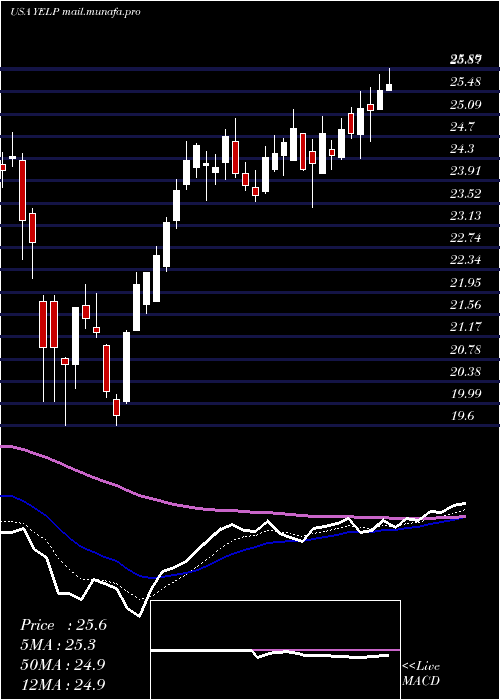
Task: Click the '<<Live MACD' label
Action: (421, 674)
